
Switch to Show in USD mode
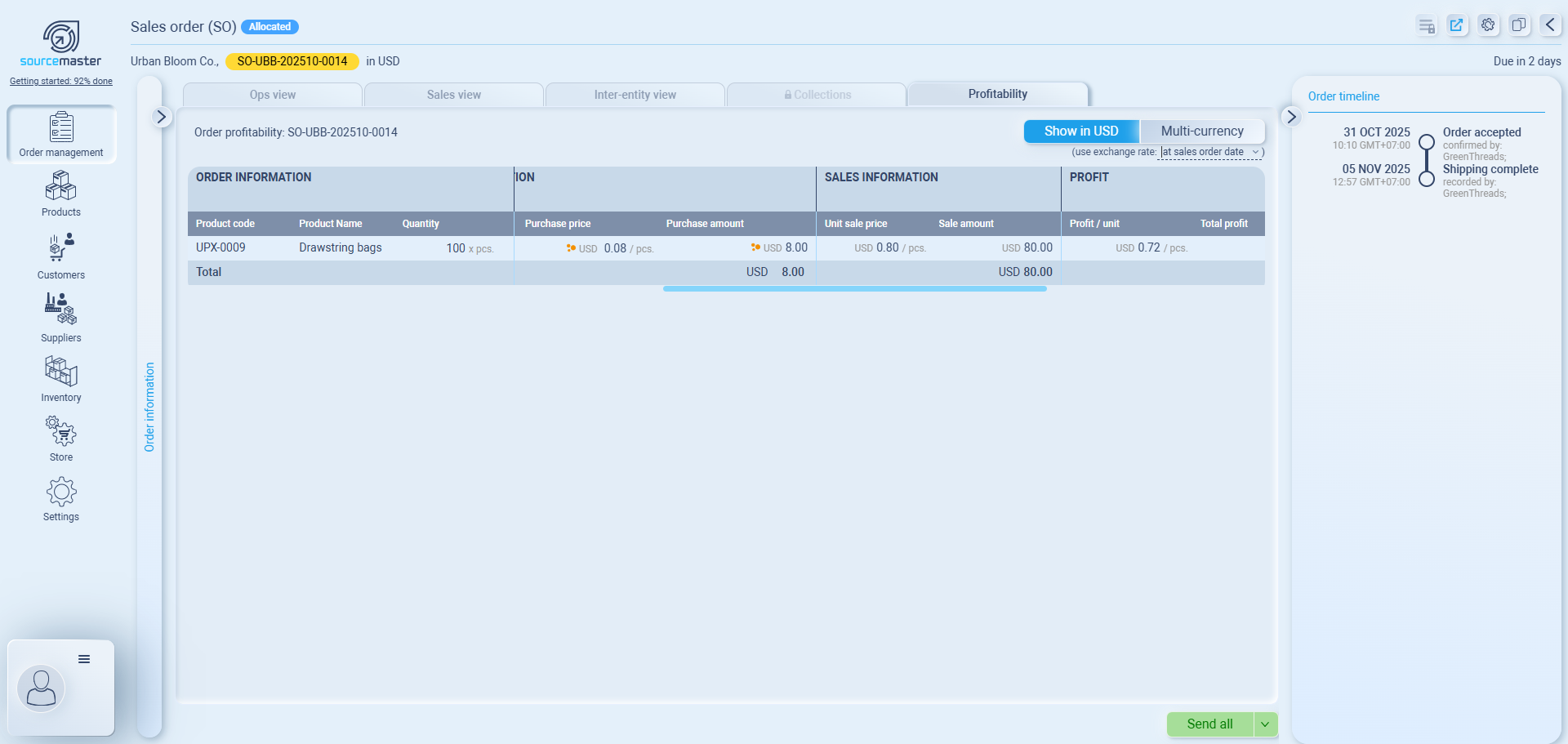pos(1080,131)
